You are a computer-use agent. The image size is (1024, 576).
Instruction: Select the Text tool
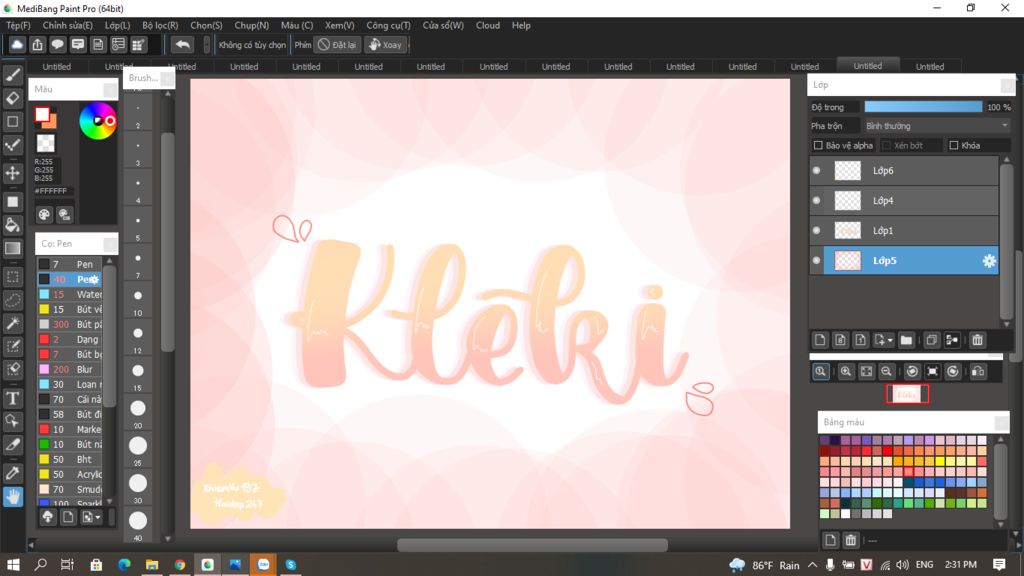pyautogui.click(x=12, y=398)
